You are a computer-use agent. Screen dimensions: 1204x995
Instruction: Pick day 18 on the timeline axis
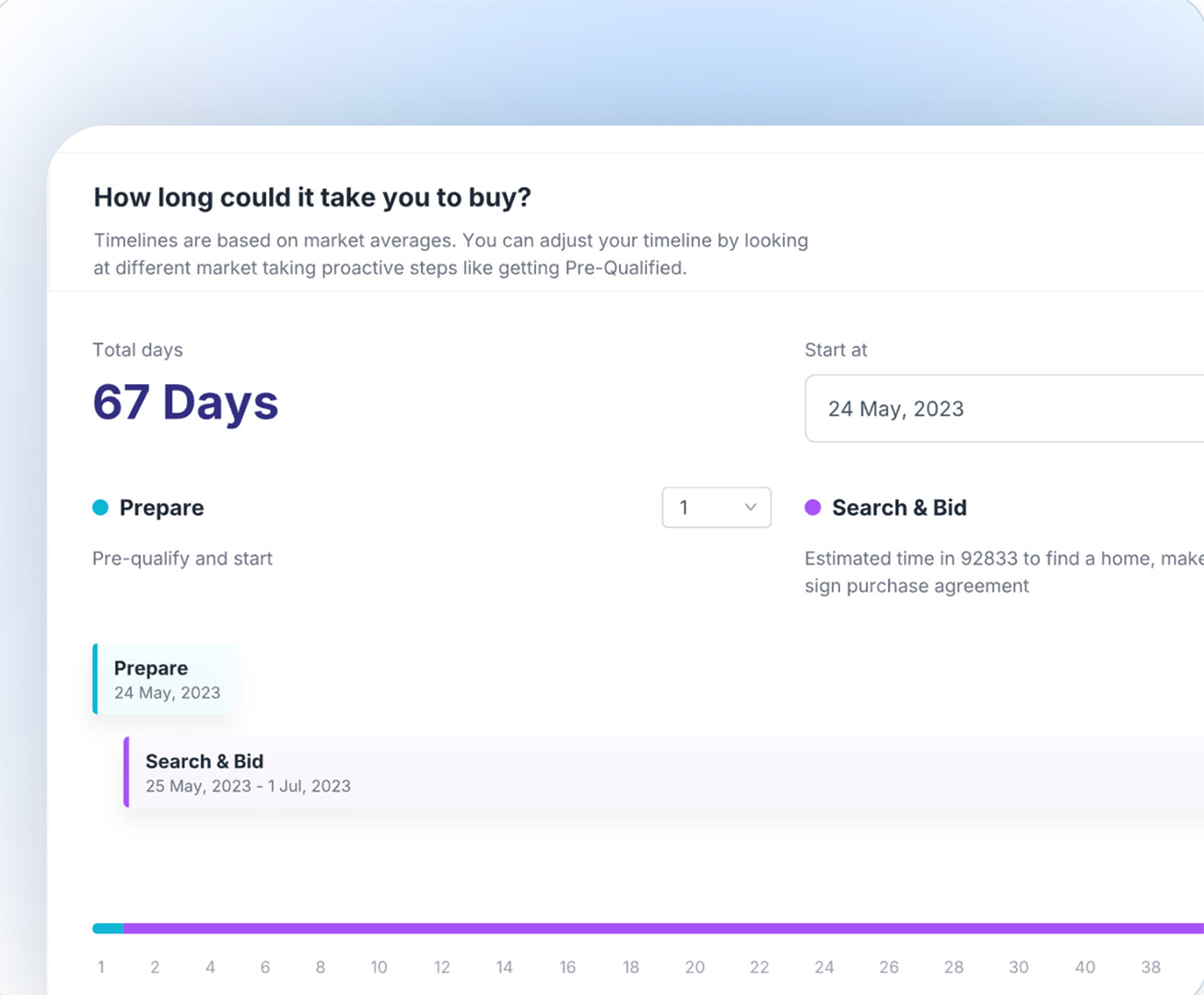pyautogui.click(x=631, y=967)
